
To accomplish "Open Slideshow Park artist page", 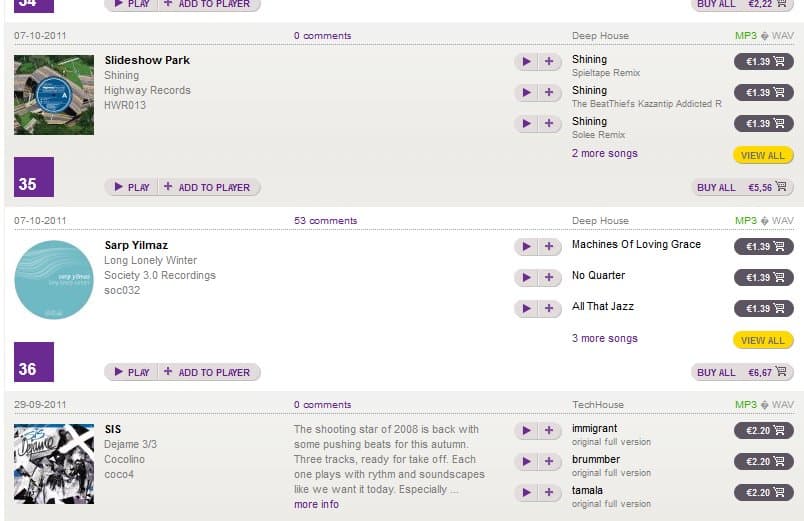I will [x=147, y=60].
